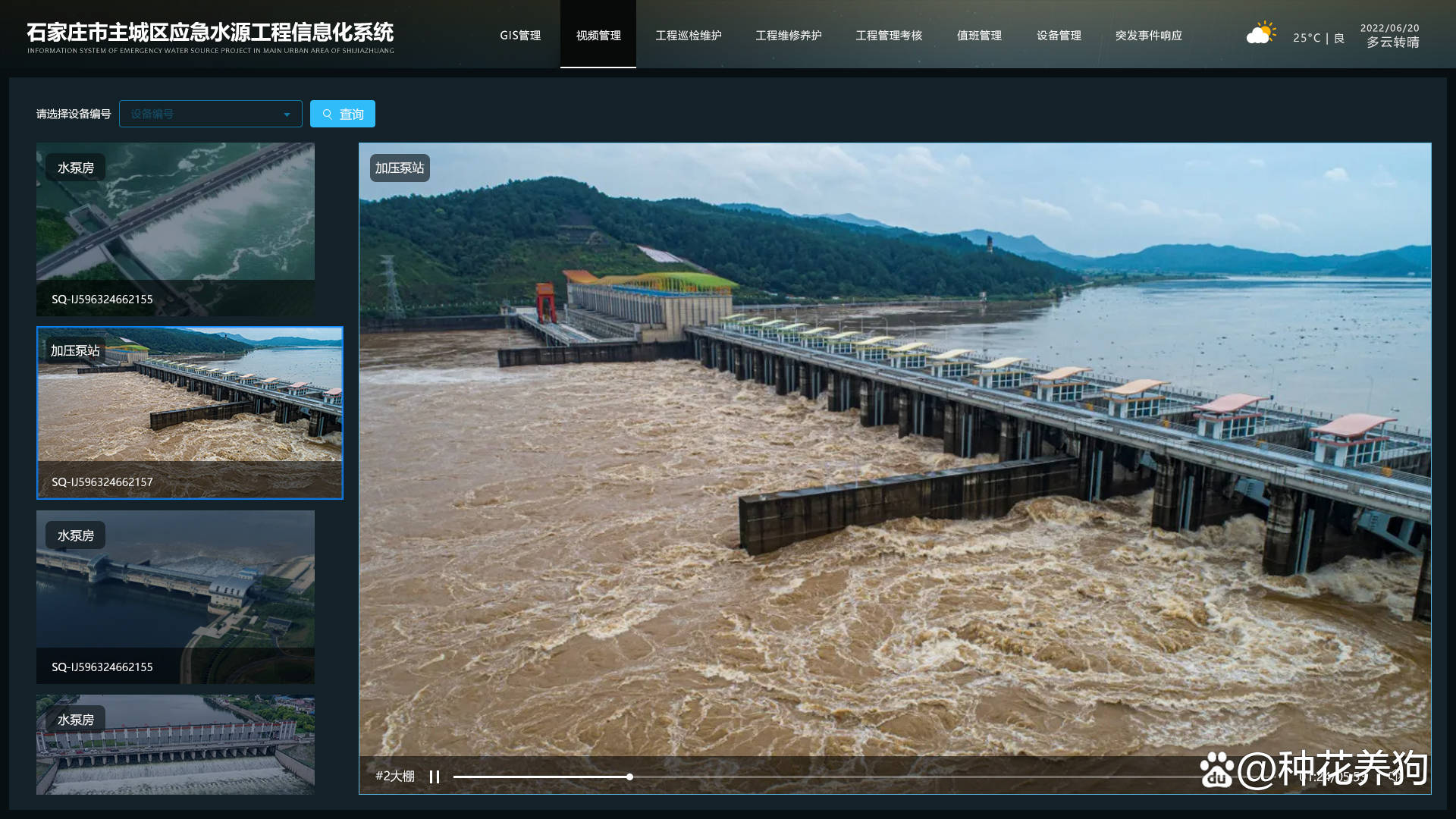Open the 突发事件响应 module
This screenshot has width=1456, height=819.
click(x=1150, y=35)
